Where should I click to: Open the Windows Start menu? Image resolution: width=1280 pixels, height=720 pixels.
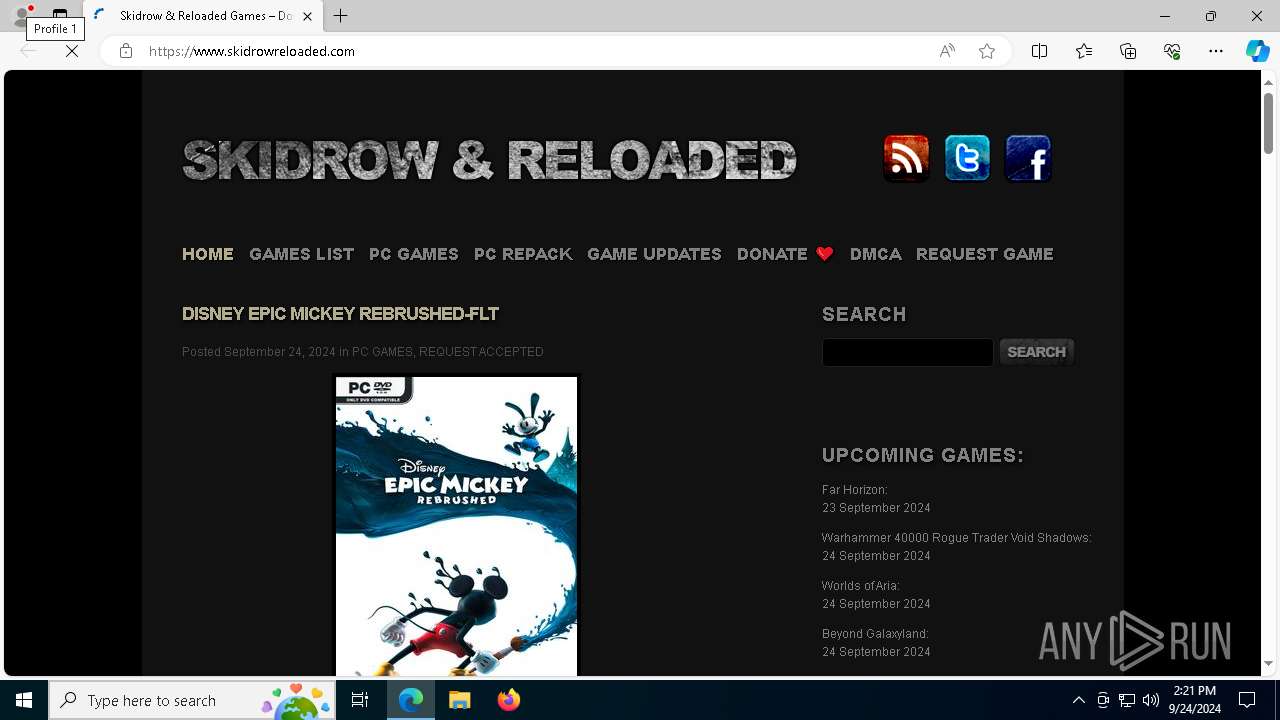point(24,700)
